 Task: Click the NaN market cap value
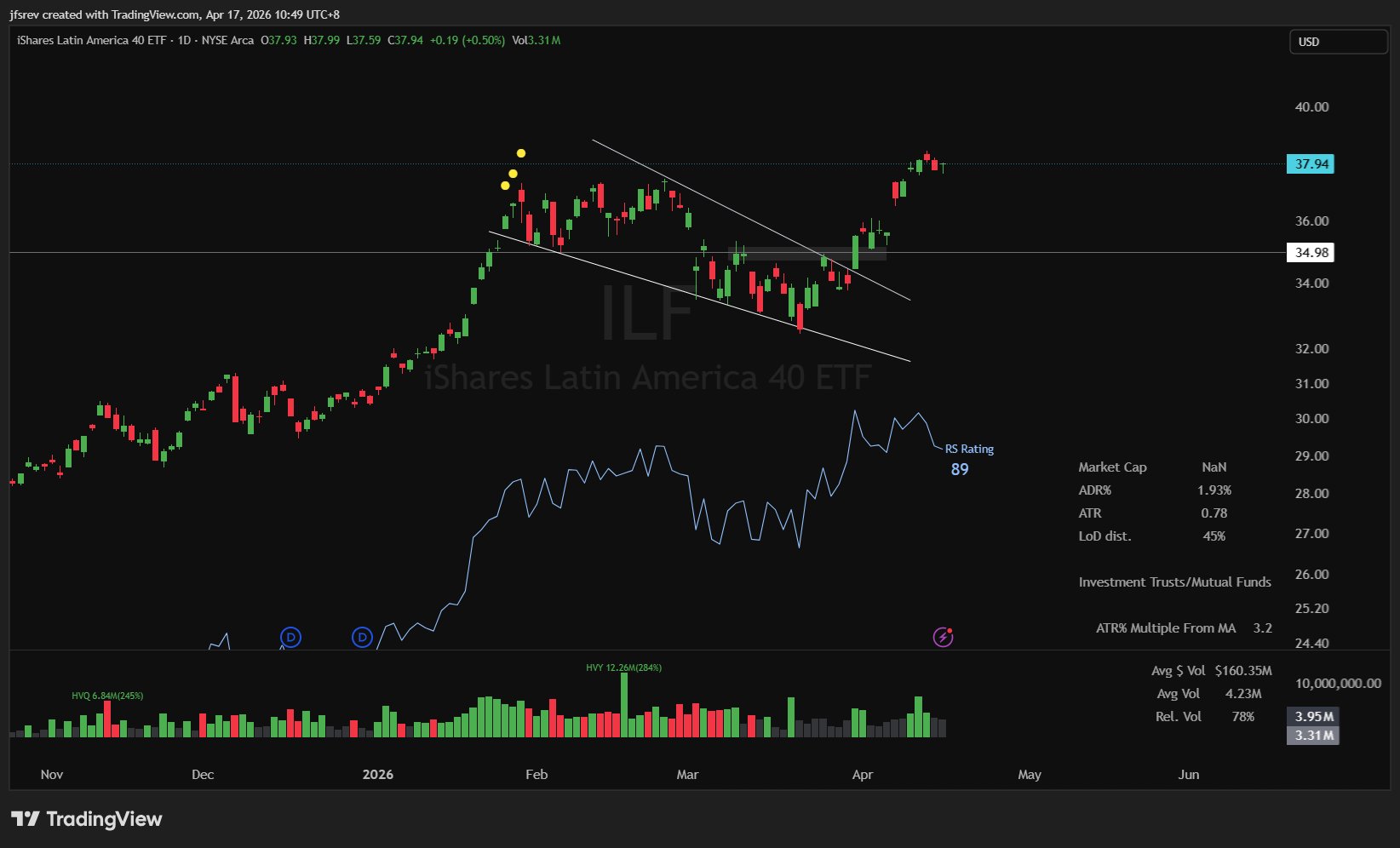point(1214,467)
